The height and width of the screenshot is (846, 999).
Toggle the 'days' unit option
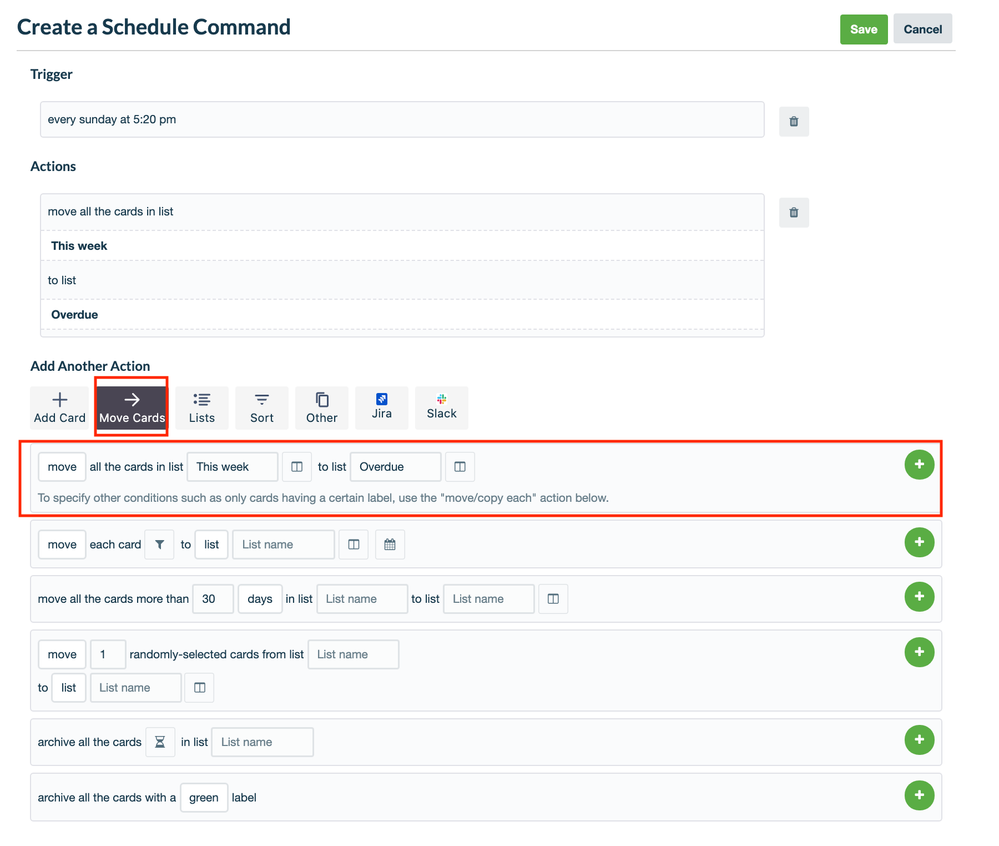pos(260,599)
